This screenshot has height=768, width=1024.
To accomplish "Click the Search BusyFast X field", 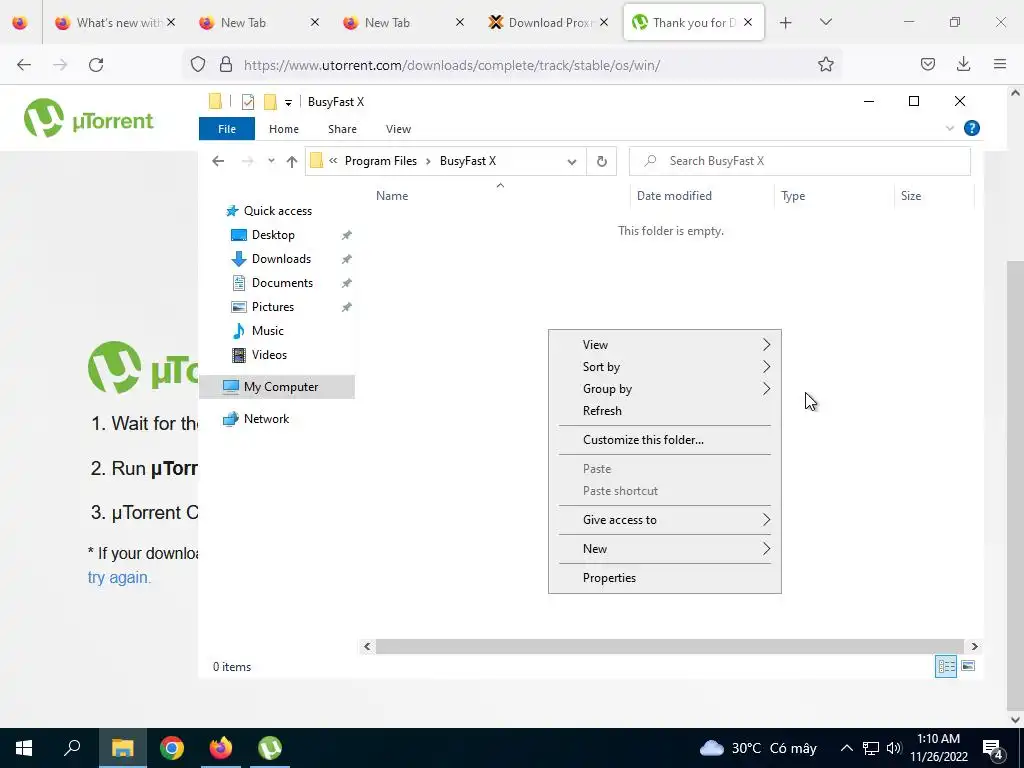I will point(799,161).
